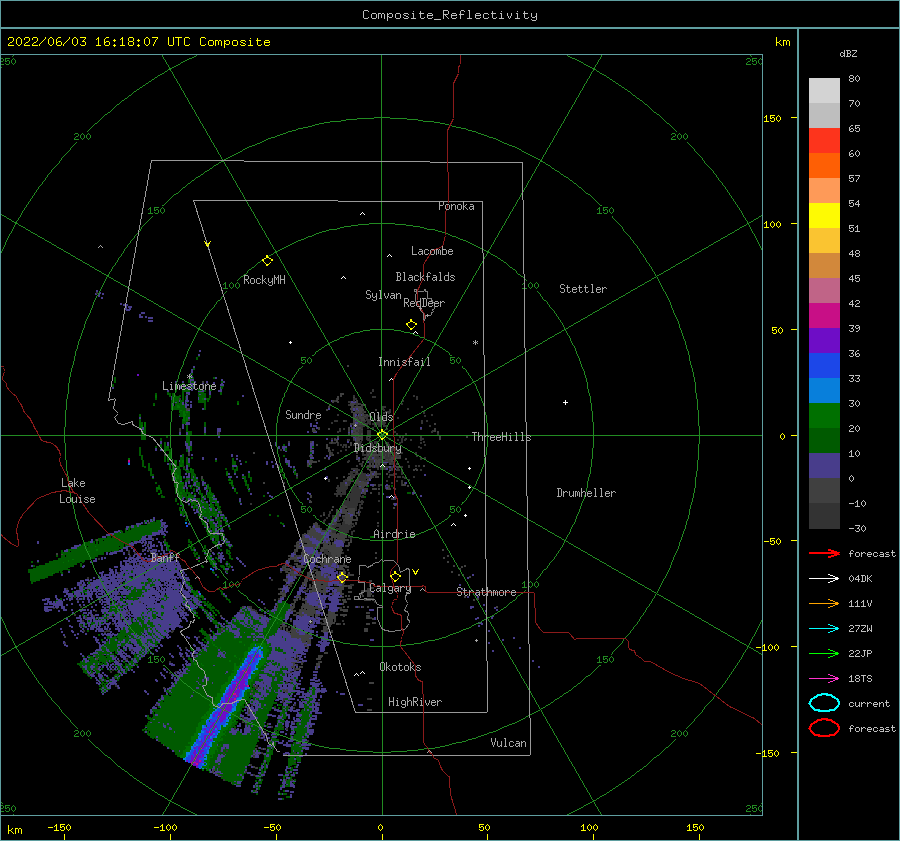Click the Banff town label
The width and height of the screenshot is (900, 841).
click(x=165, y=558)
